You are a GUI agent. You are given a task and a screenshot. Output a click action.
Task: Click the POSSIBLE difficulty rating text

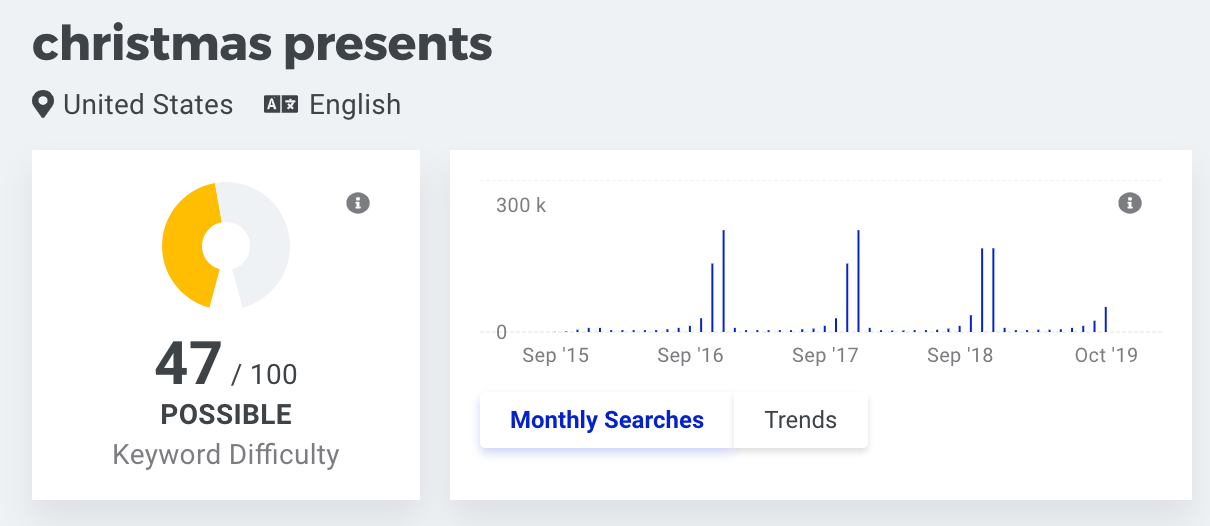226,414
